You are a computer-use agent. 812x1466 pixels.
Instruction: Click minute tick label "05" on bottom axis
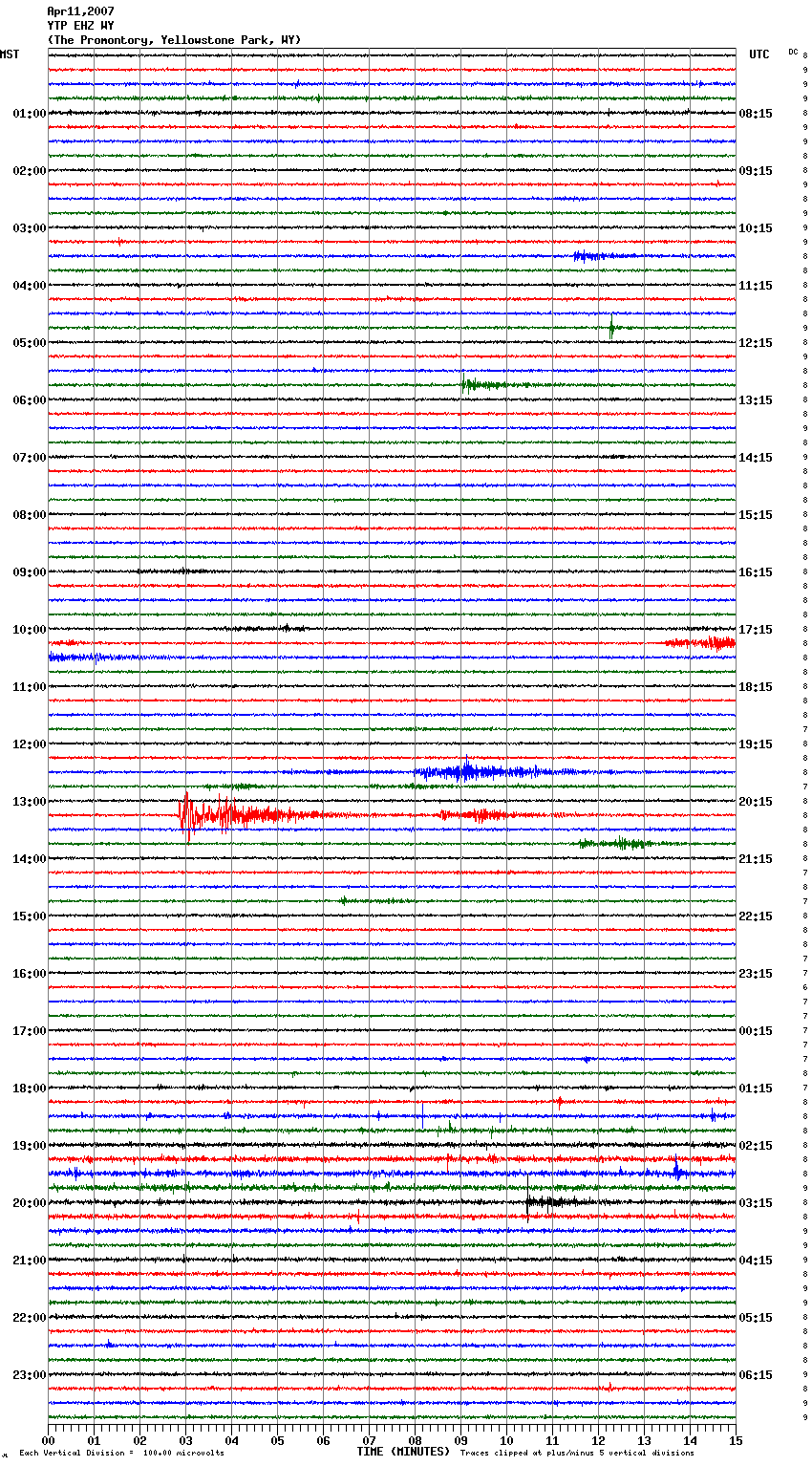point(278,1440)
